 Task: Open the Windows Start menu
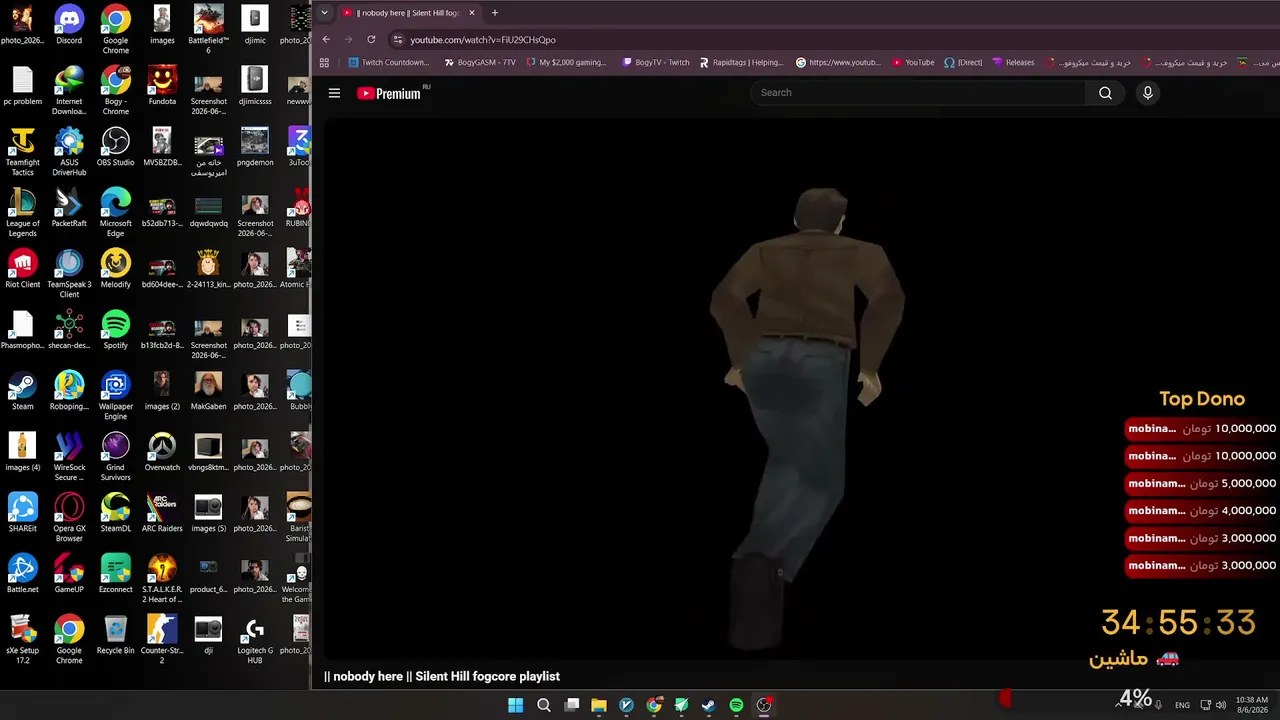coord(515,705)
